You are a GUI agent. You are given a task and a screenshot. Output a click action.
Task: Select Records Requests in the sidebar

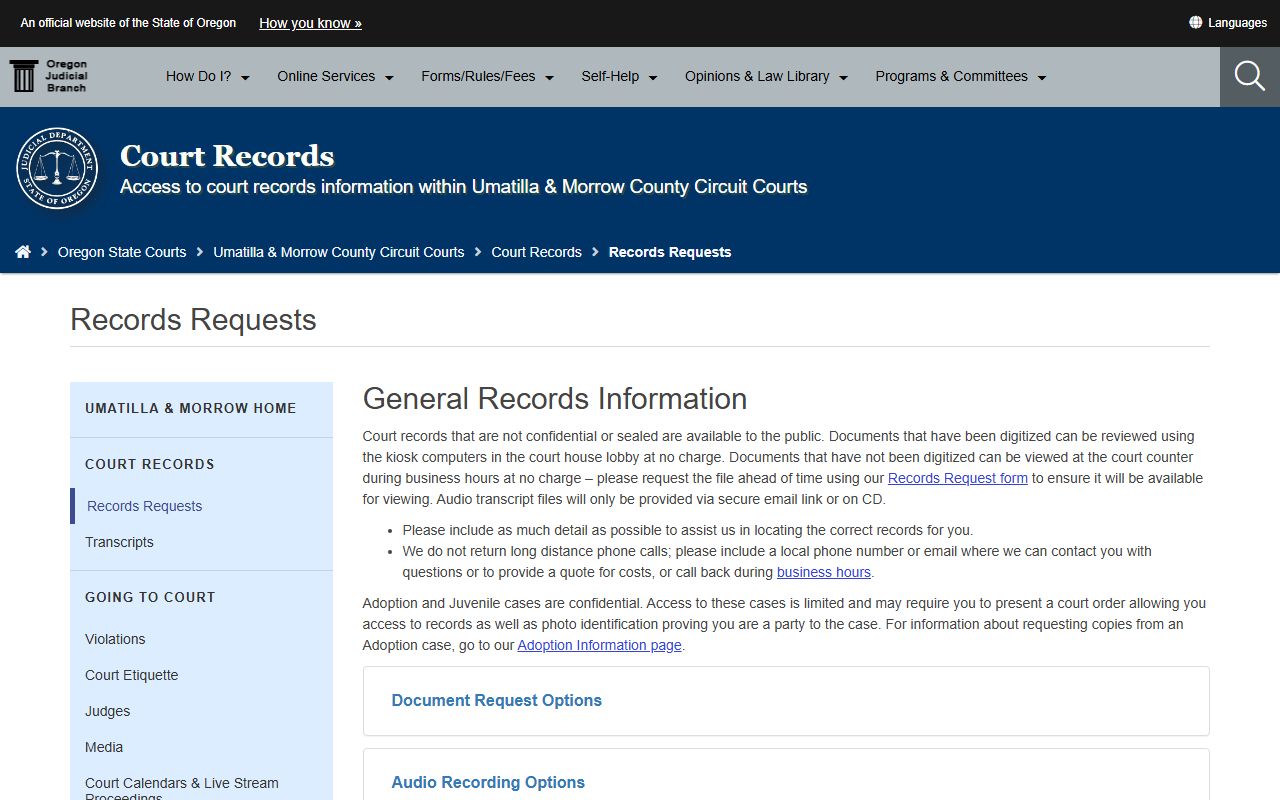coord(144,506)
